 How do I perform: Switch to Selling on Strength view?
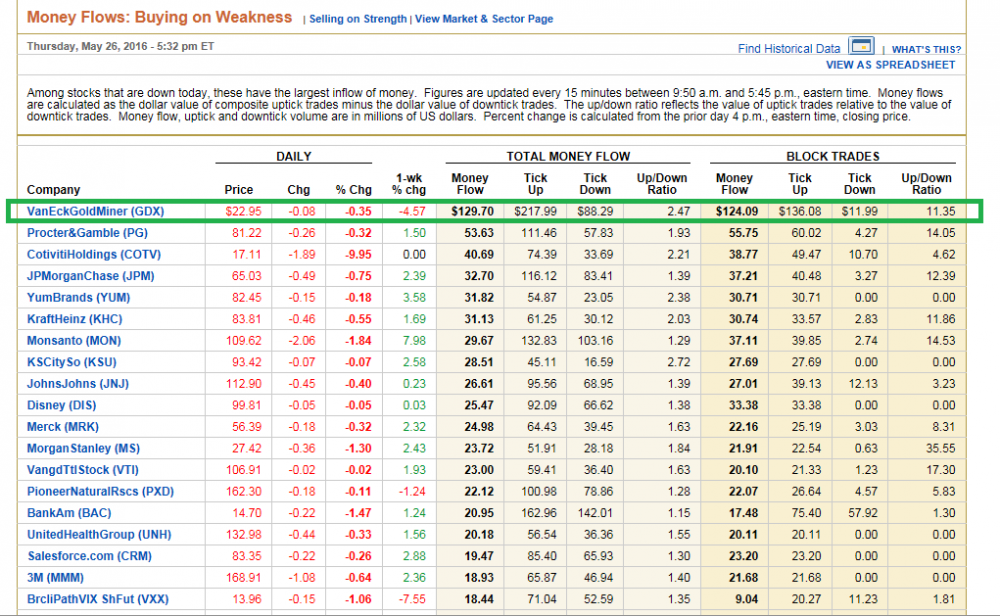pos(358,19)
